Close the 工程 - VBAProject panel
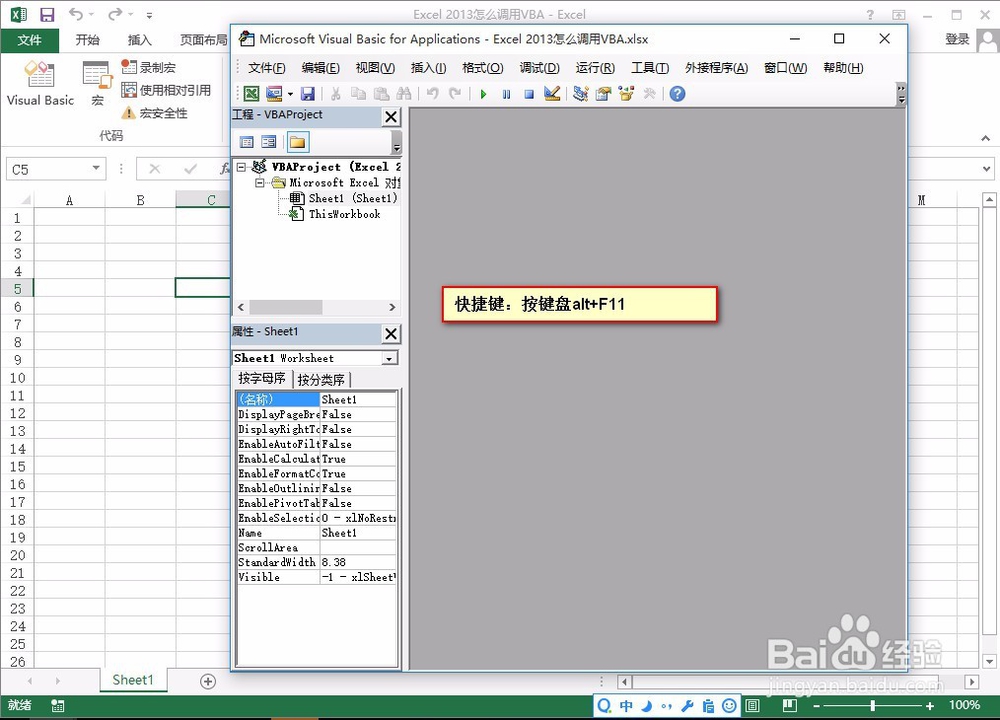1000x720 pixels. (x=391, y=117)
